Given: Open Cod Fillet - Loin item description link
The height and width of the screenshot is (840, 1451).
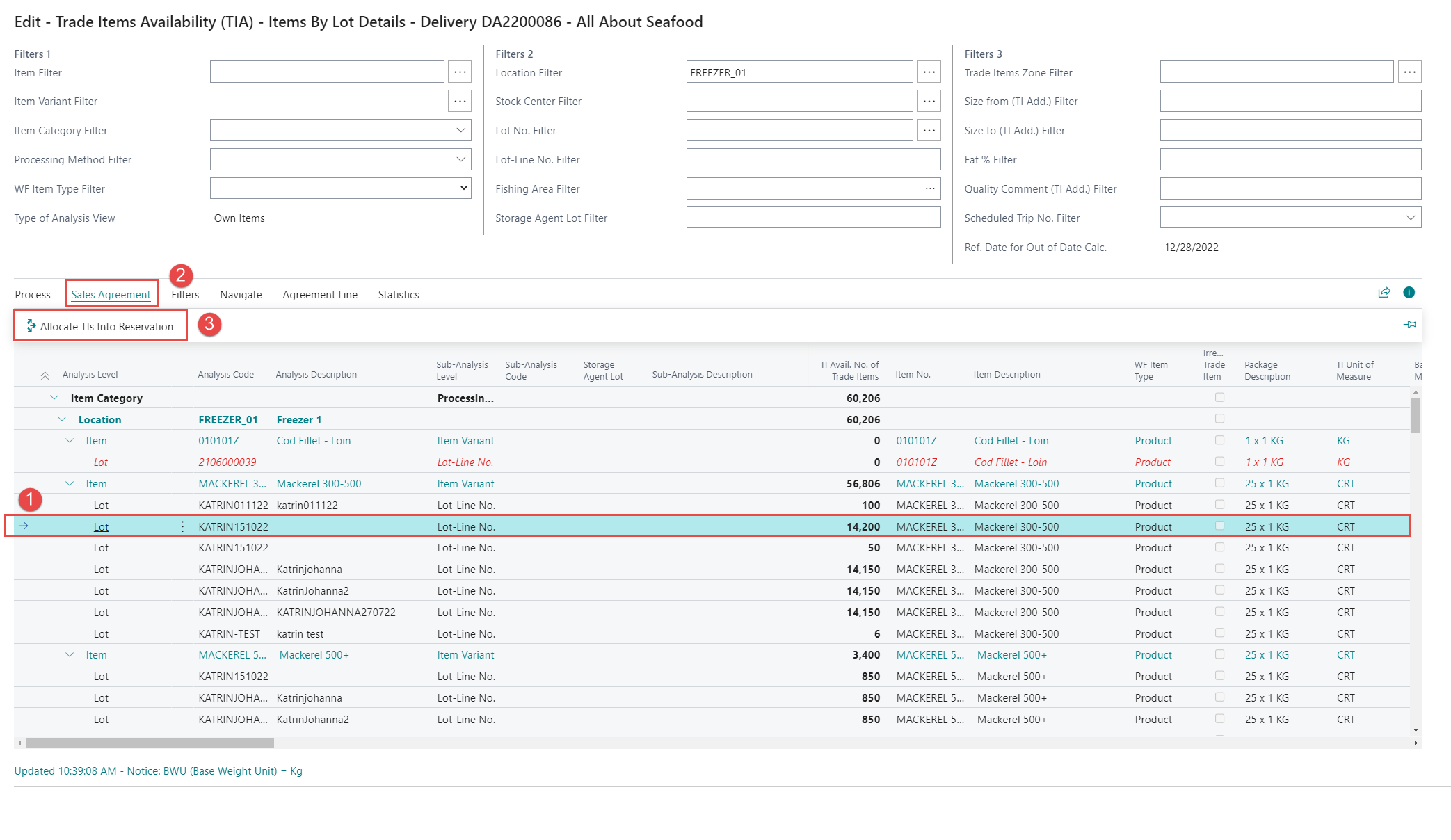Looking at the screenshot, I should (x=1011, y=441).
